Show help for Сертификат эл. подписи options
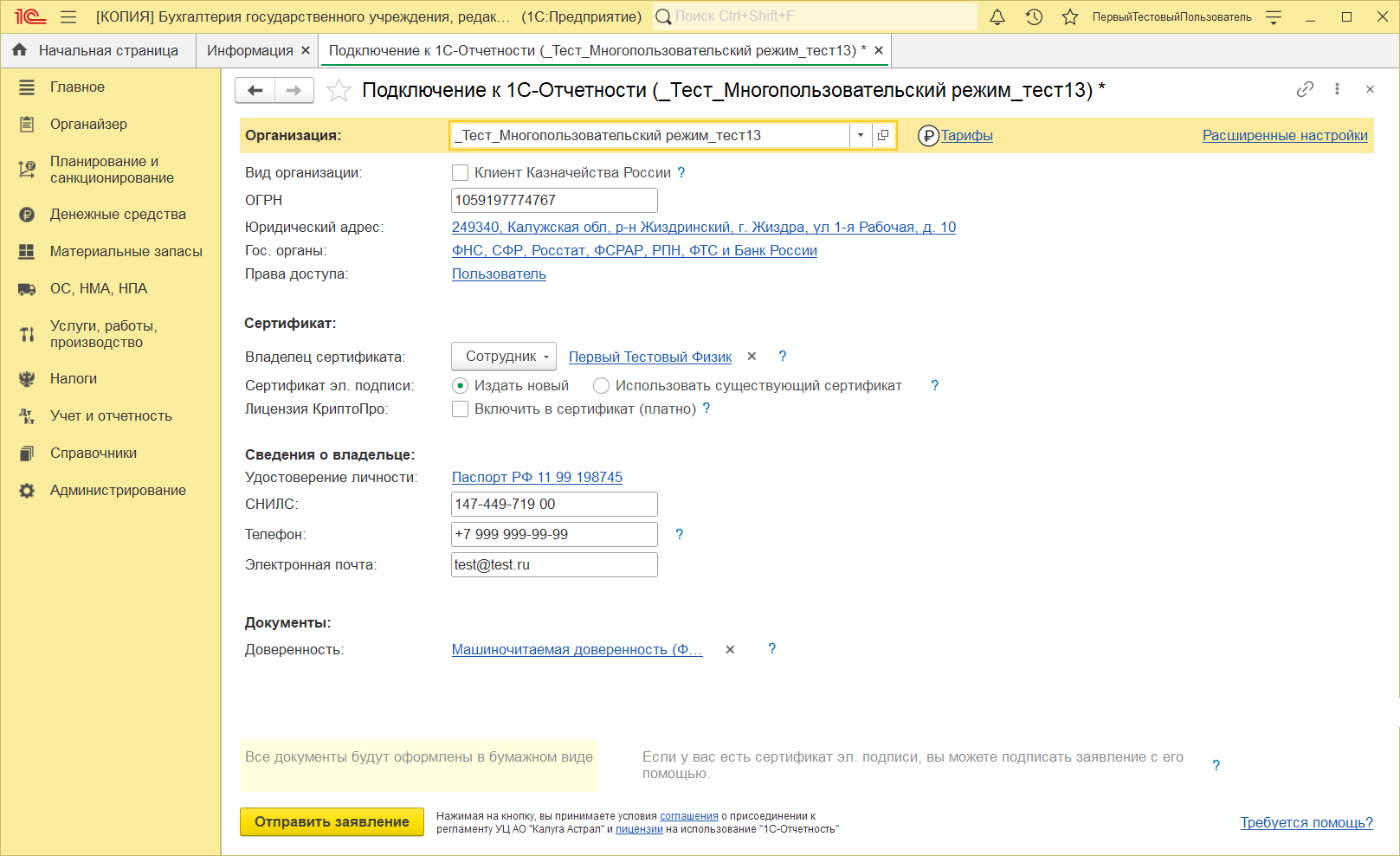1400x856 pixels. (x=935, y=385)
